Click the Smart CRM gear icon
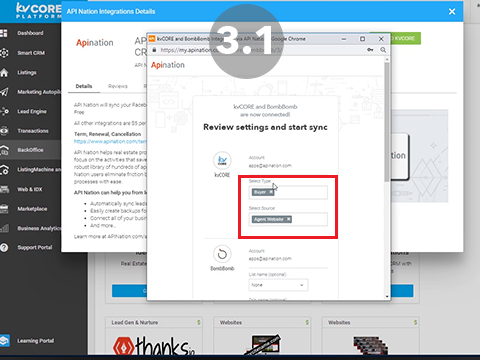480x360 pixels. [x=4, y=53]
